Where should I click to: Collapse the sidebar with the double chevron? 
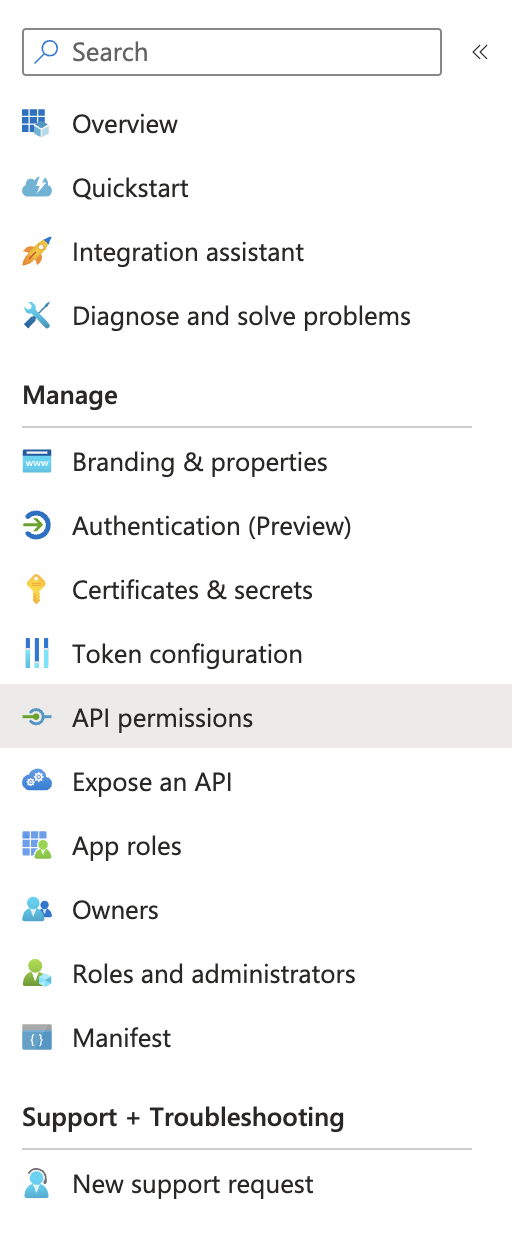[480, 52]
